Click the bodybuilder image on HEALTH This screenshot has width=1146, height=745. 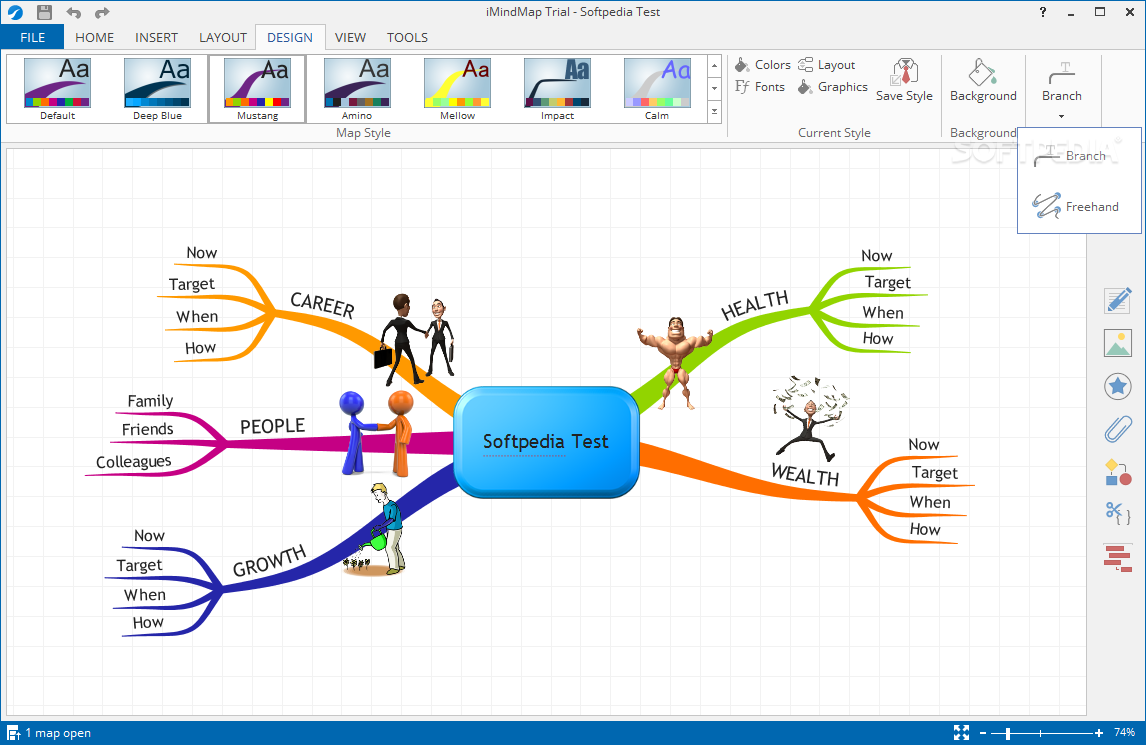(x=675, y=362)
